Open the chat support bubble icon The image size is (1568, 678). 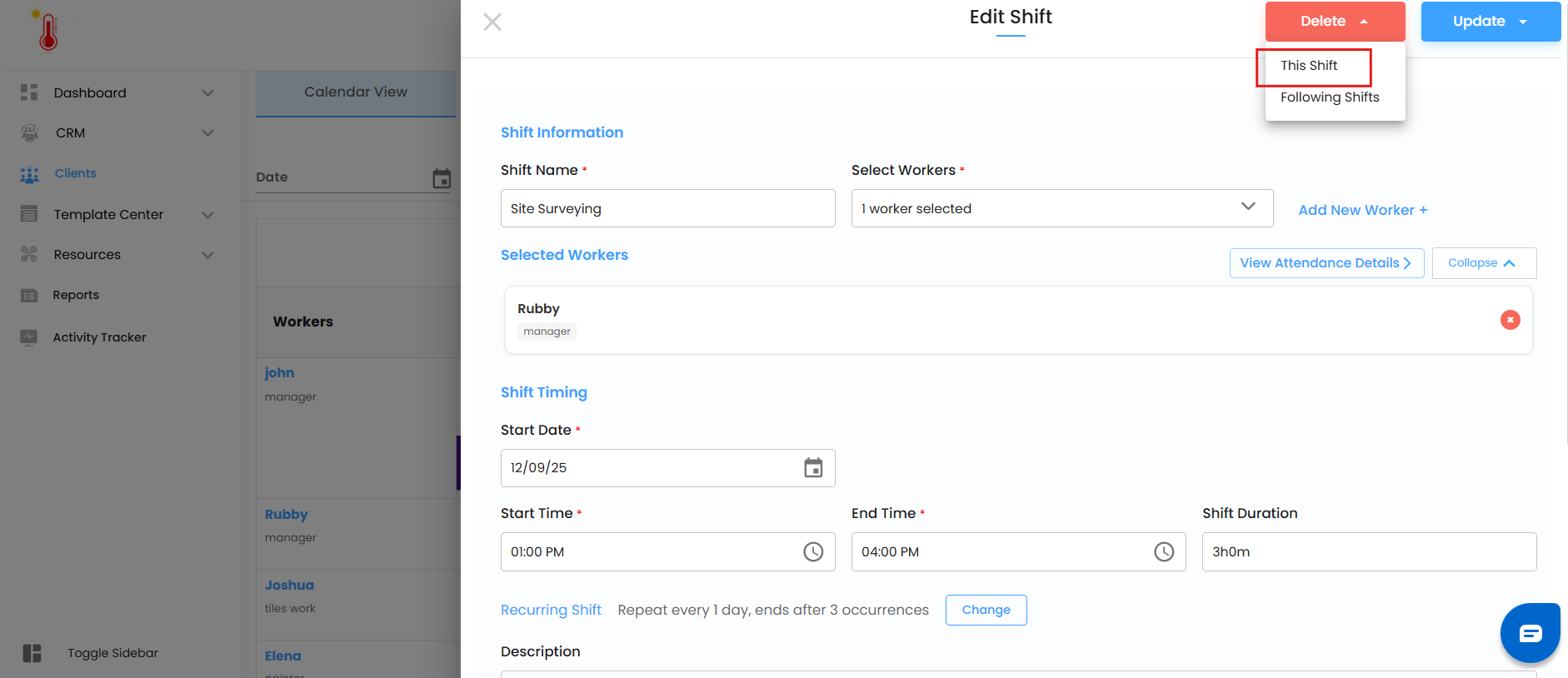pos(1530,633)
